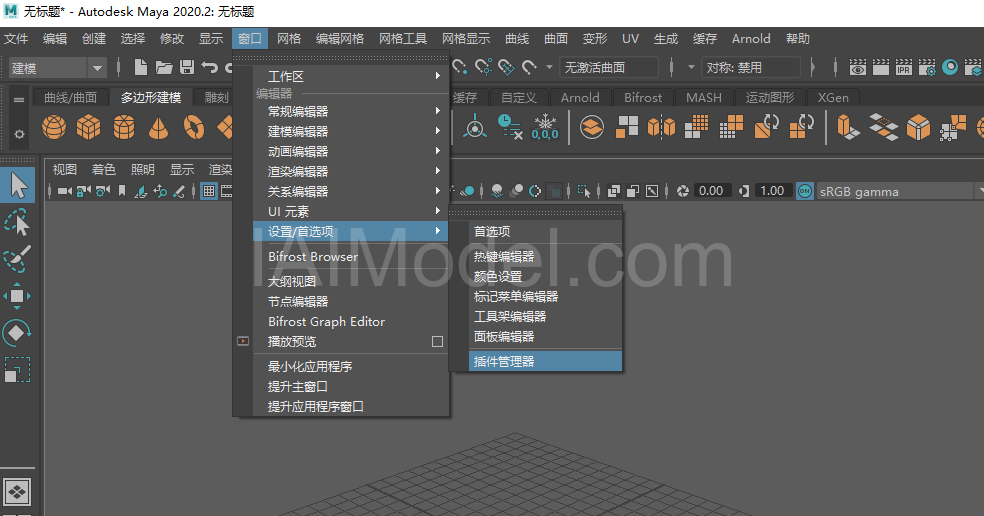Expand the 关系编辑器 submenu
984x516 pixels.
click(x=351, y=191)
